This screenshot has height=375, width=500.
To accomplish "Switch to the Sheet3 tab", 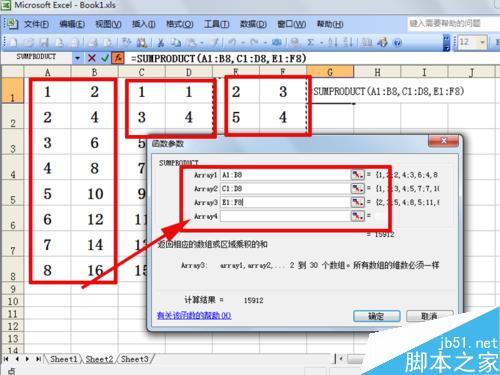I will coord(134,359).
